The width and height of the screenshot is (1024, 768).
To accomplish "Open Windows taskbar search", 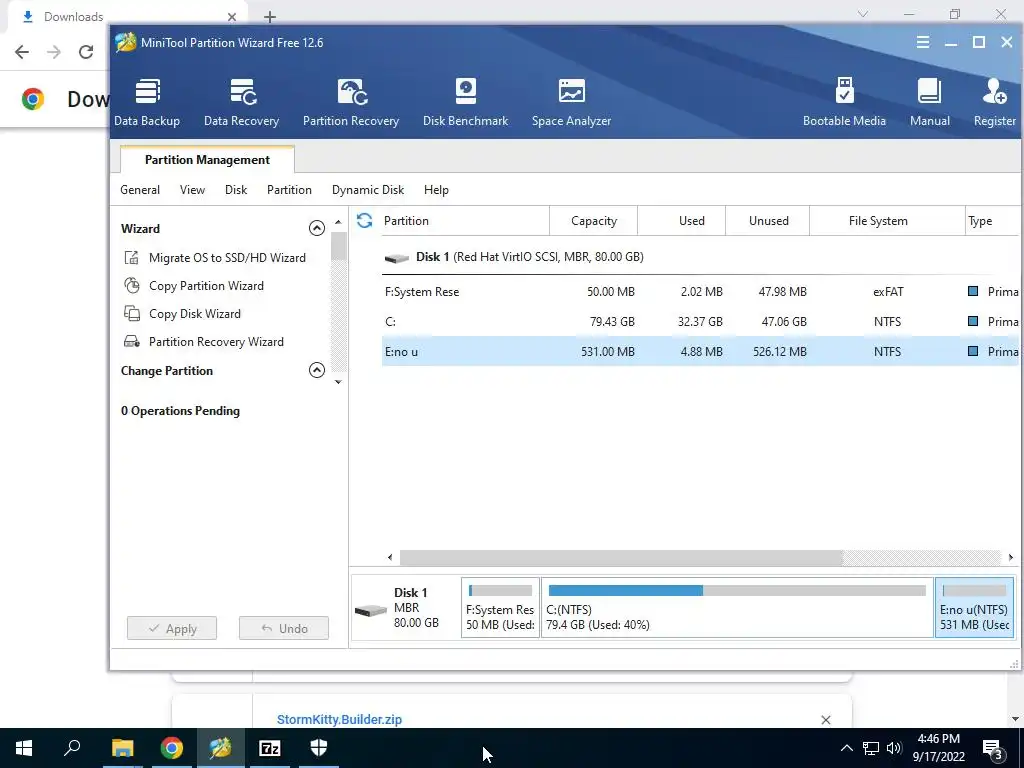I will tap(73, 748).
